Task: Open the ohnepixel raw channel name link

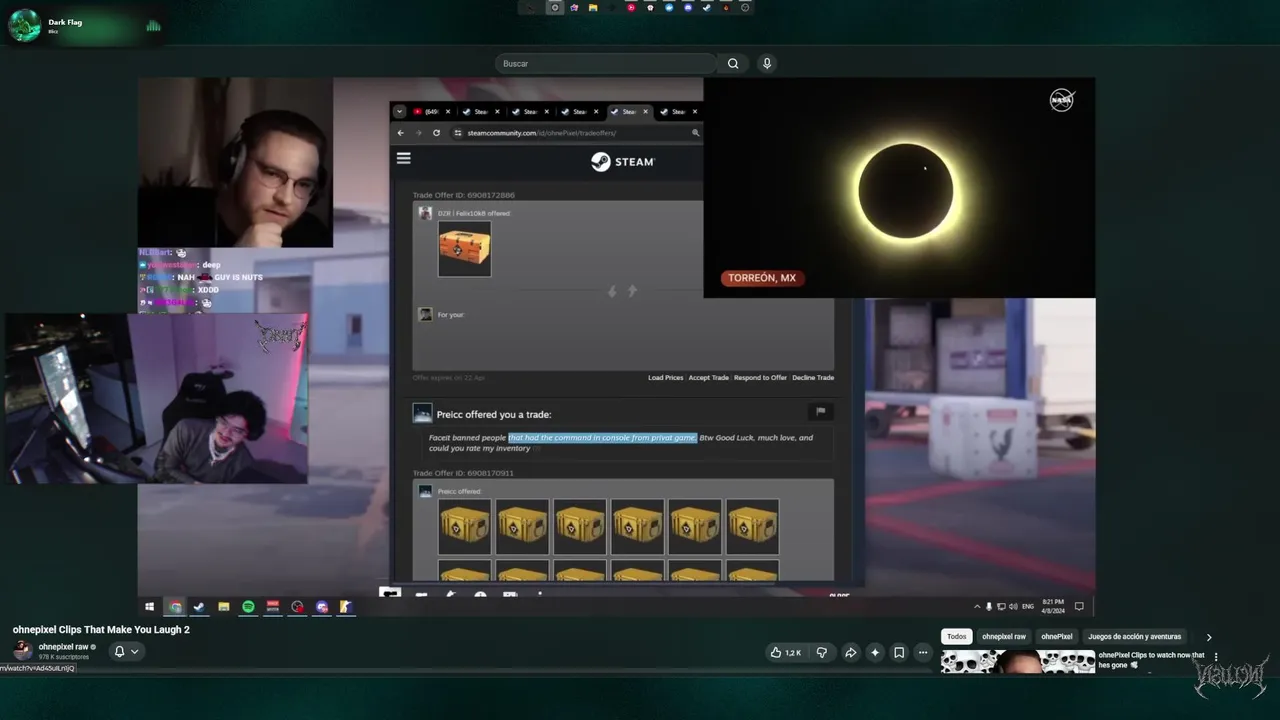Action: 64,647
